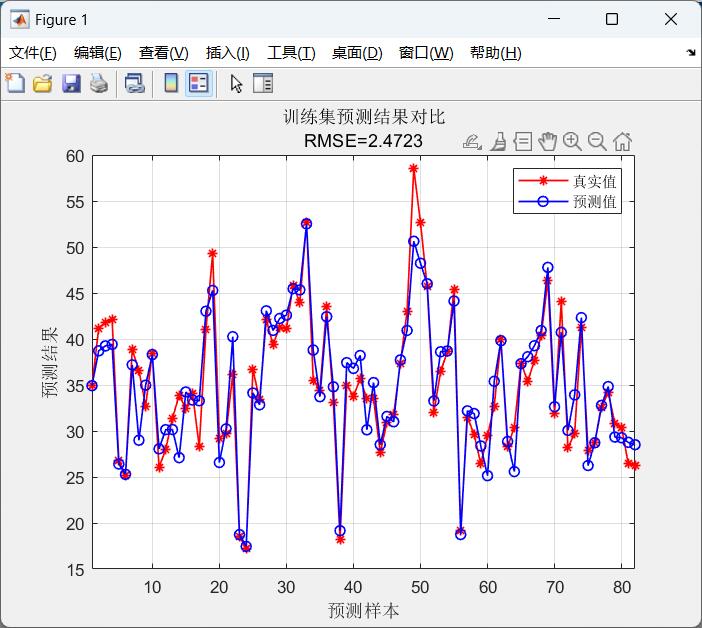Click the MATLAB icon in the title bar
The image size is (702, 628).
click(x=20, y=20)
